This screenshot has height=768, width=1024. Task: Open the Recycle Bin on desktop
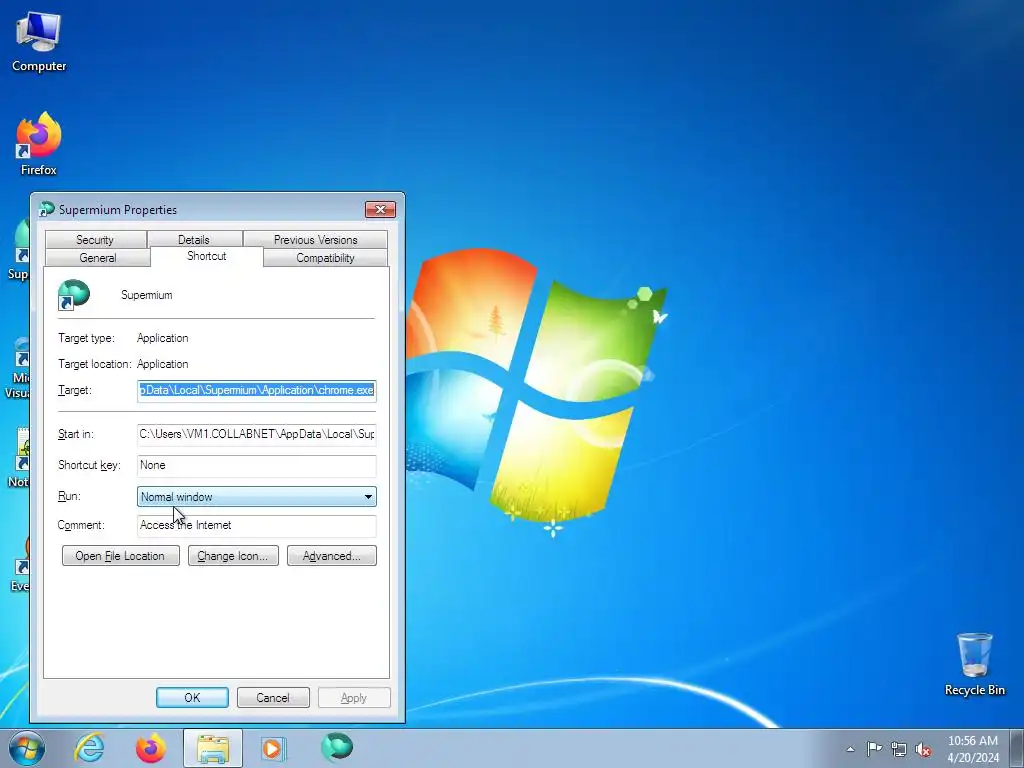974,664
